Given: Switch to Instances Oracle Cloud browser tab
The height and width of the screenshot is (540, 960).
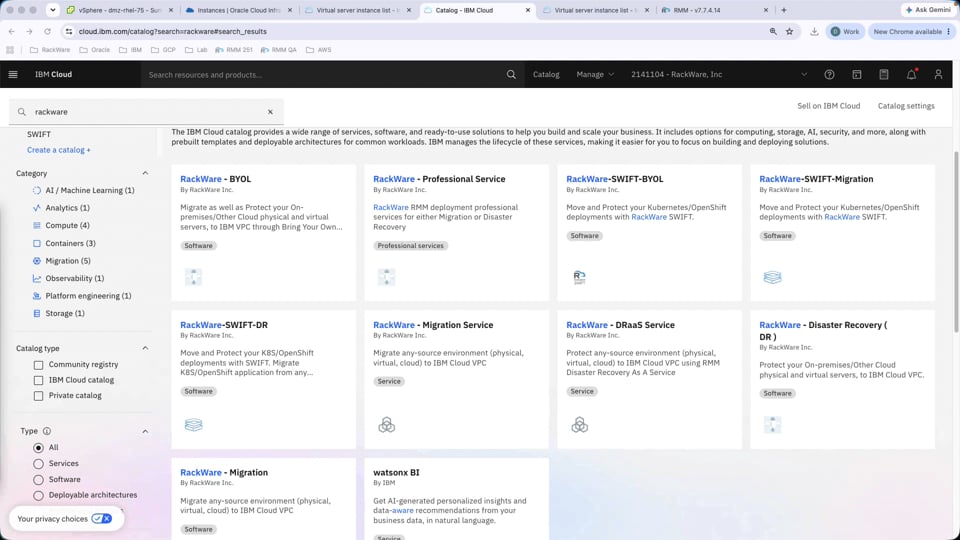Looking at the screenshot, I should (x=239, y=10).
